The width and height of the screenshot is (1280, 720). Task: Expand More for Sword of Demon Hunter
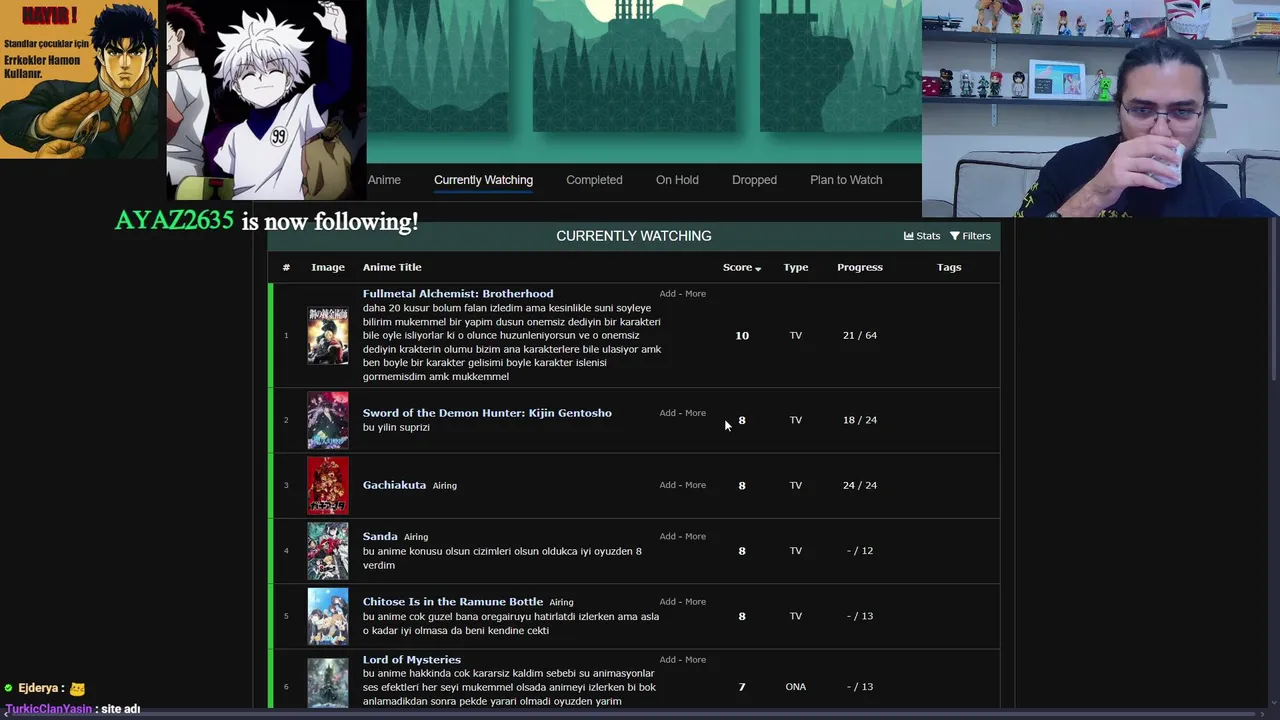tap(695, 413)
